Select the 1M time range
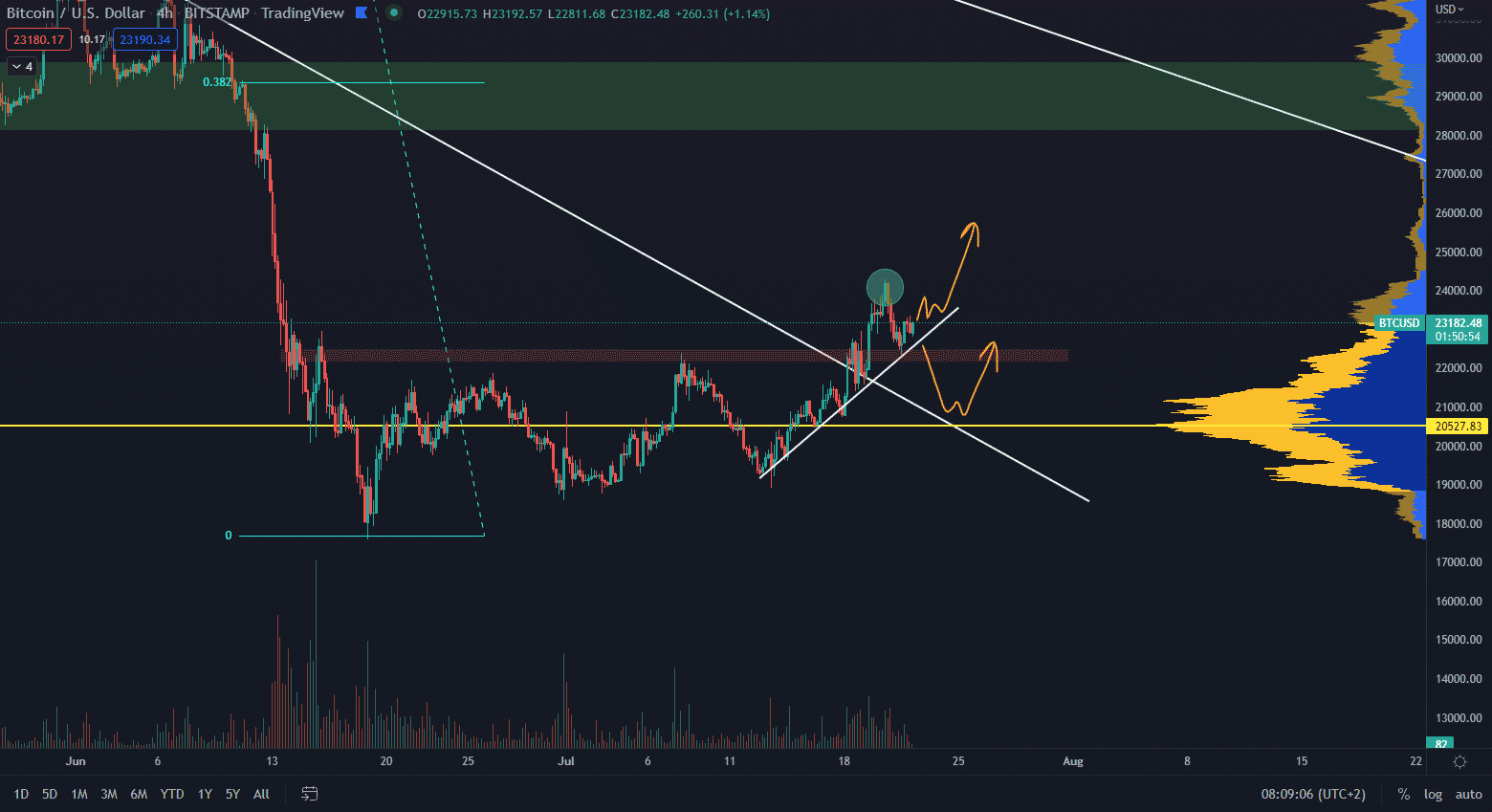This screenshot has height=812, width=1492. coord(79,794)
